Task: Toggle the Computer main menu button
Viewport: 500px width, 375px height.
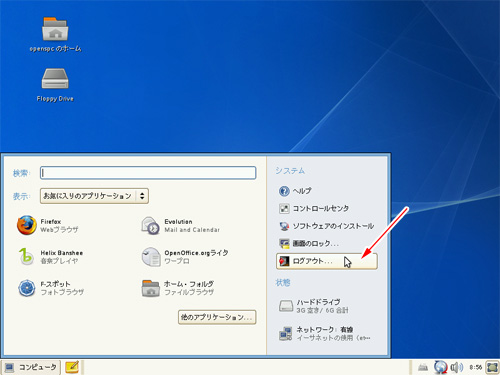Action: point(31,367)
